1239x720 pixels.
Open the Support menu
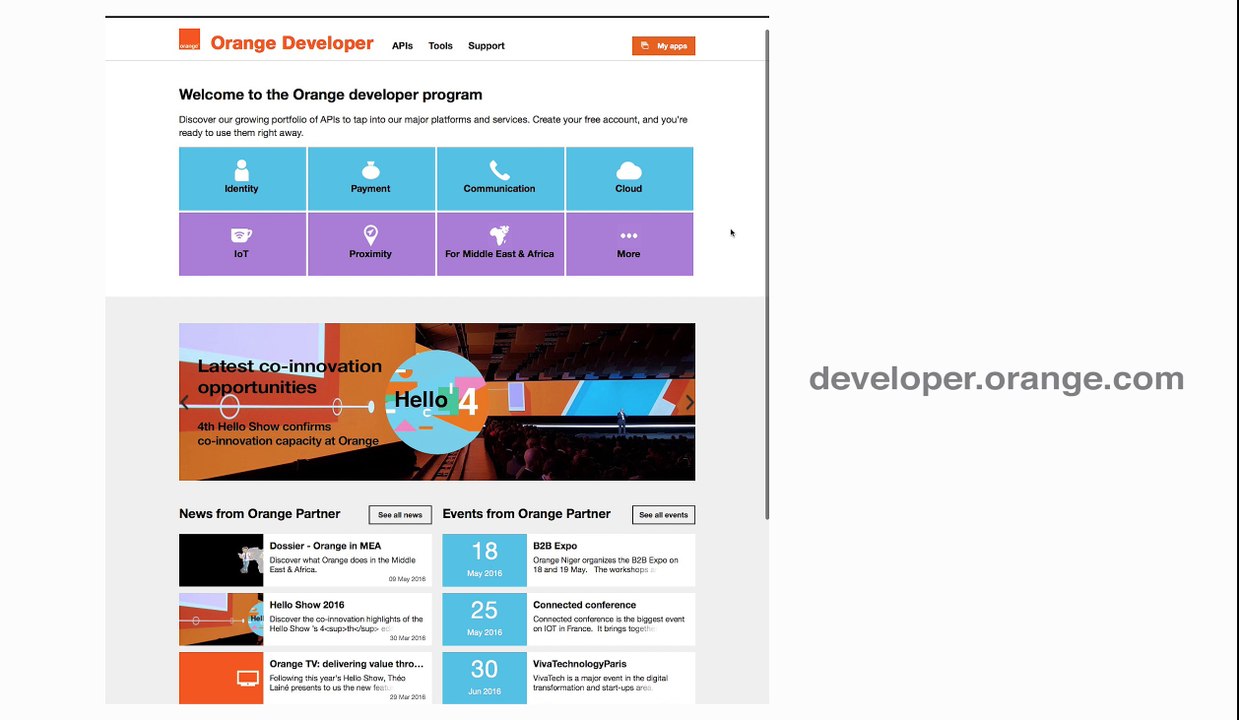[486, 46]
